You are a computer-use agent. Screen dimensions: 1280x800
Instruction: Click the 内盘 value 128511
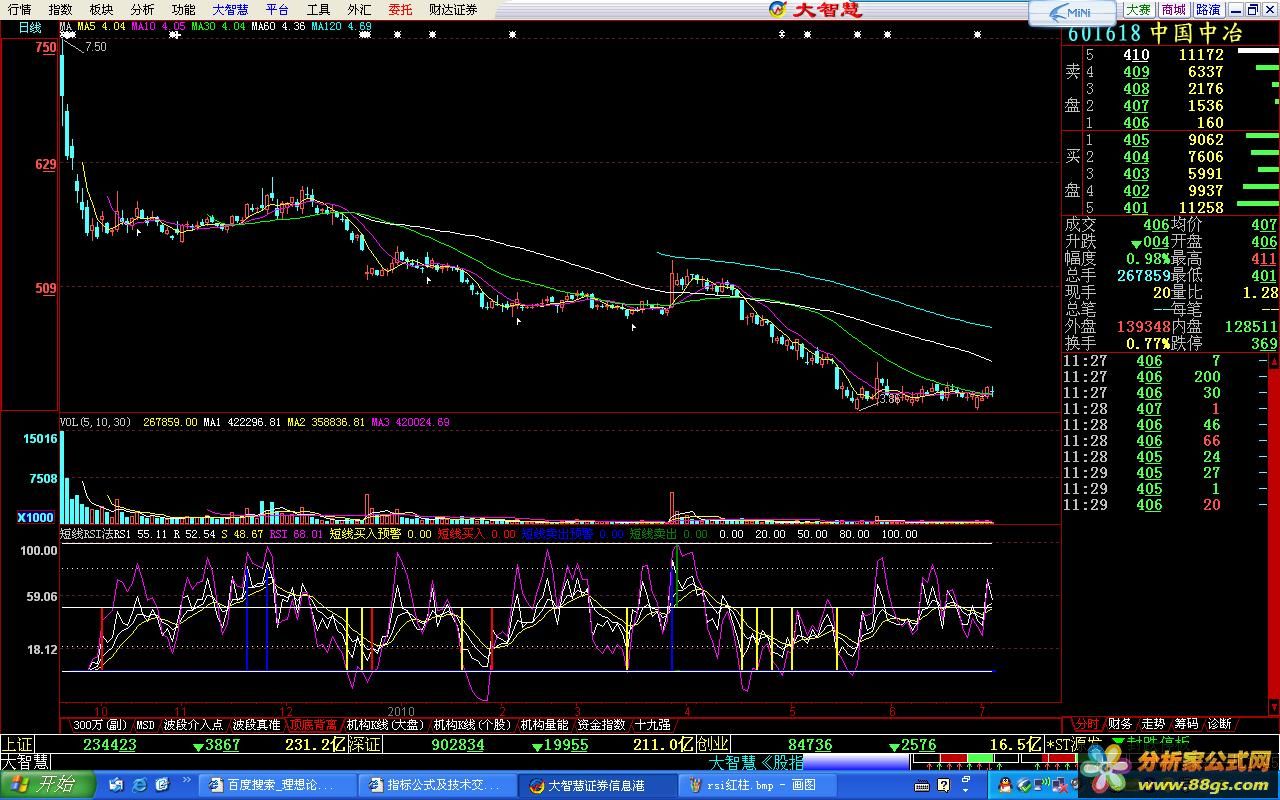[x=1249, y=327]
